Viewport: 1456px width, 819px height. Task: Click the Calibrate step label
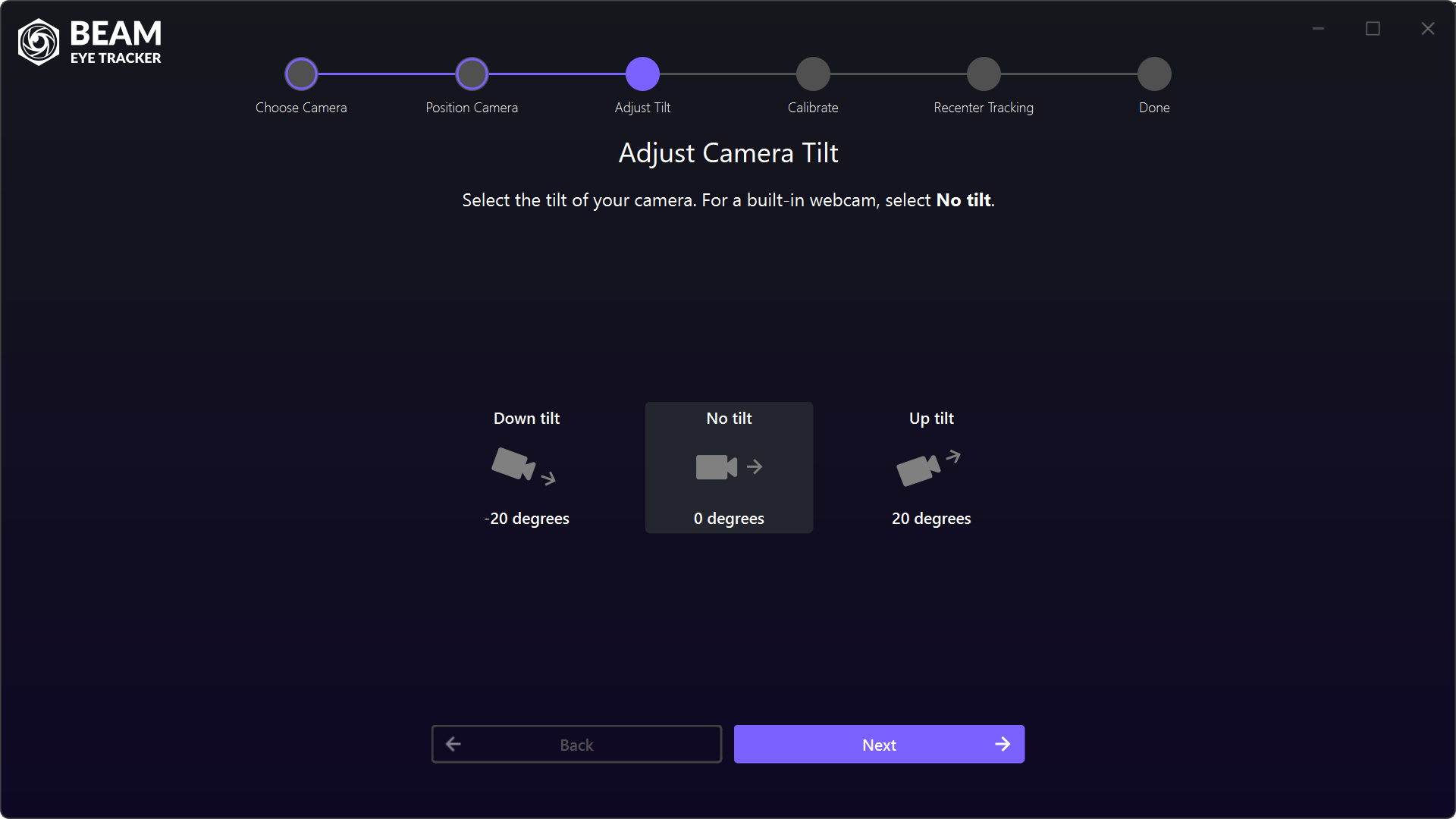coord(813,108)
